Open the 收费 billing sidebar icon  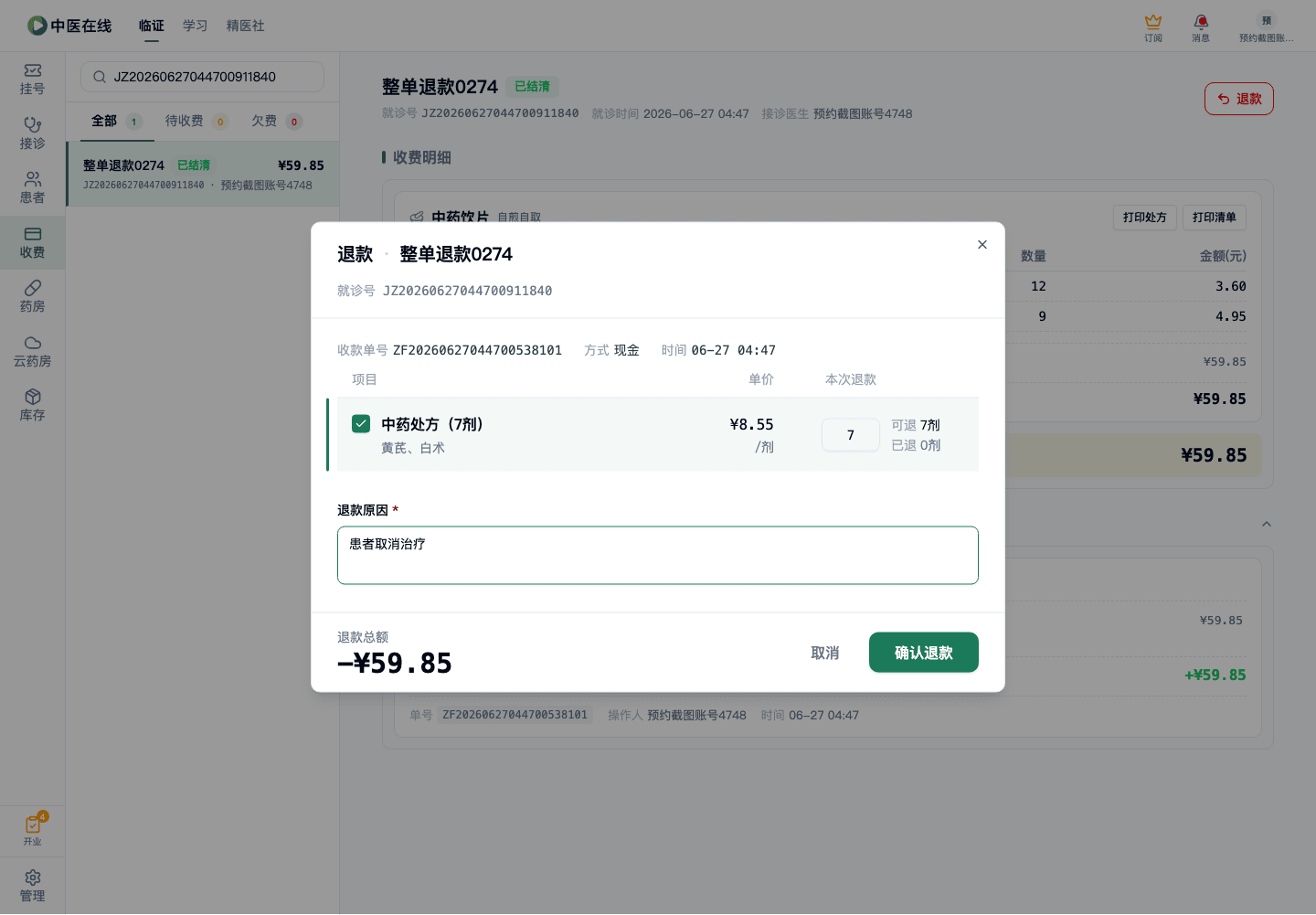32,242
